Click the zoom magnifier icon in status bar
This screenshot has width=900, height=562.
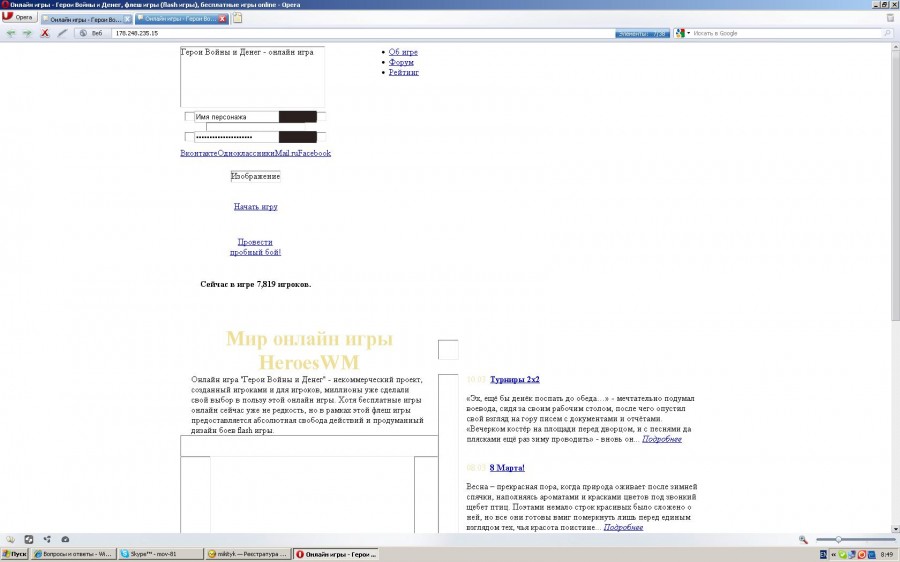(803, 540)
